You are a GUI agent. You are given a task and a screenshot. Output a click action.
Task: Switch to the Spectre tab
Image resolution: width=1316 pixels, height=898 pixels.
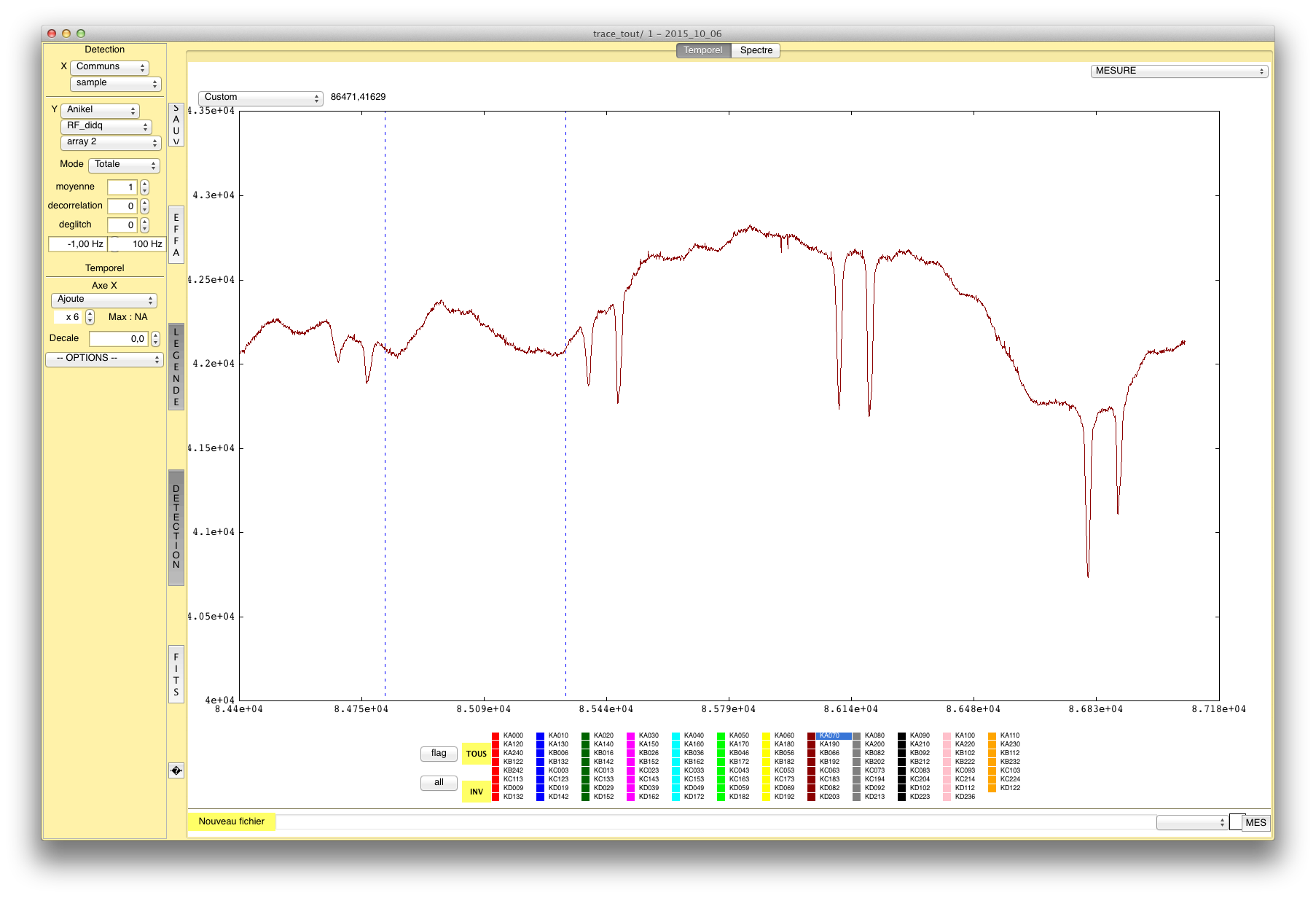coord(756,50)
